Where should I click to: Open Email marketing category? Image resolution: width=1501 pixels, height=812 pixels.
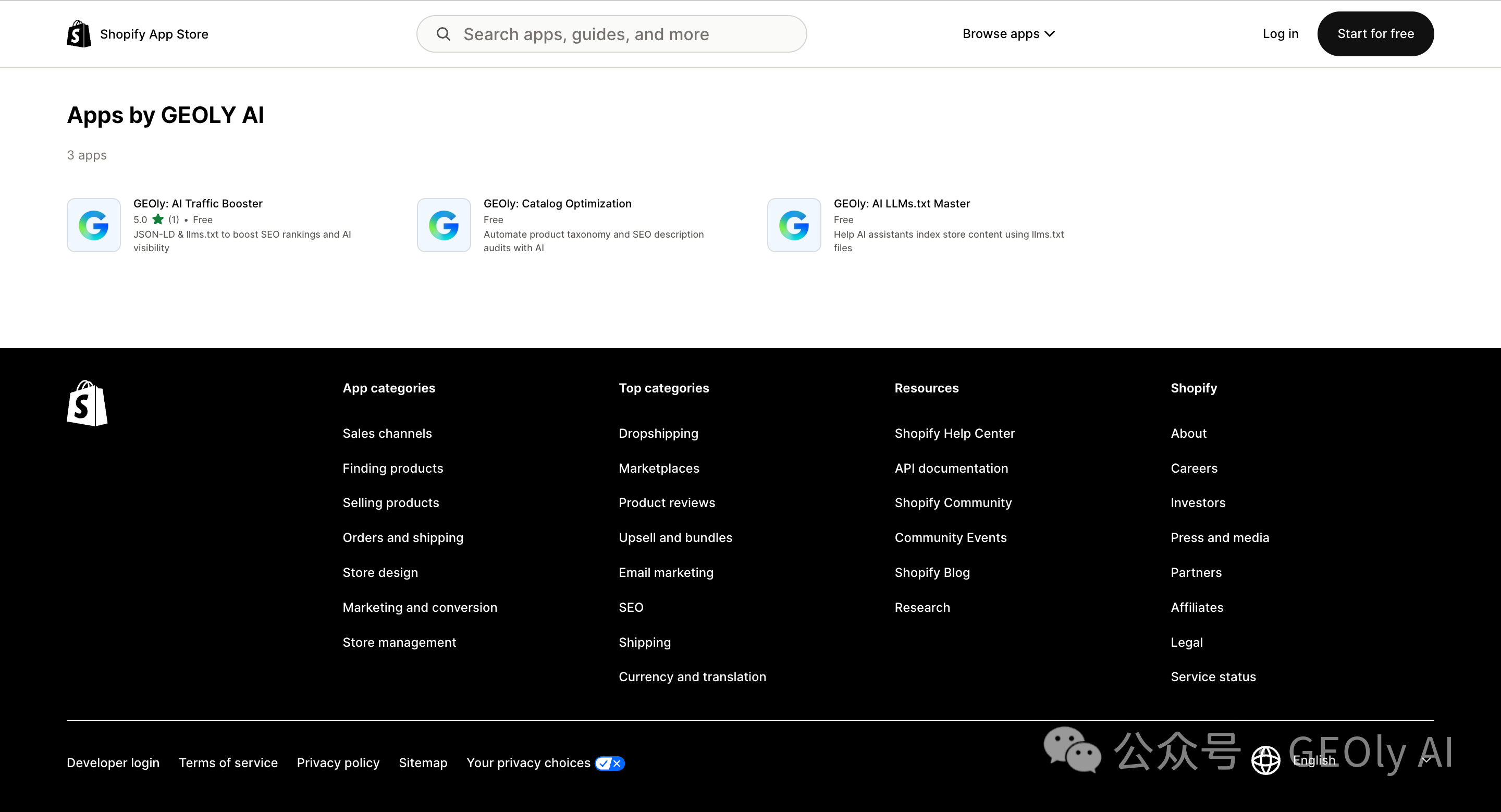pos(666,573)
